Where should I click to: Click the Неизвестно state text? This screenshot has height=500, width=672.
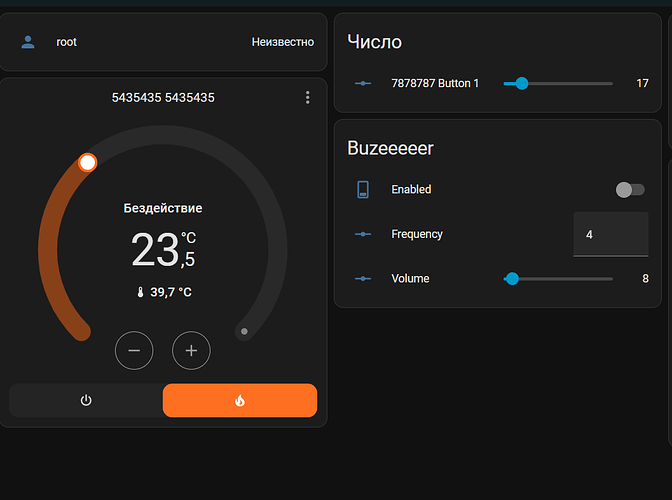click(282, 42)
